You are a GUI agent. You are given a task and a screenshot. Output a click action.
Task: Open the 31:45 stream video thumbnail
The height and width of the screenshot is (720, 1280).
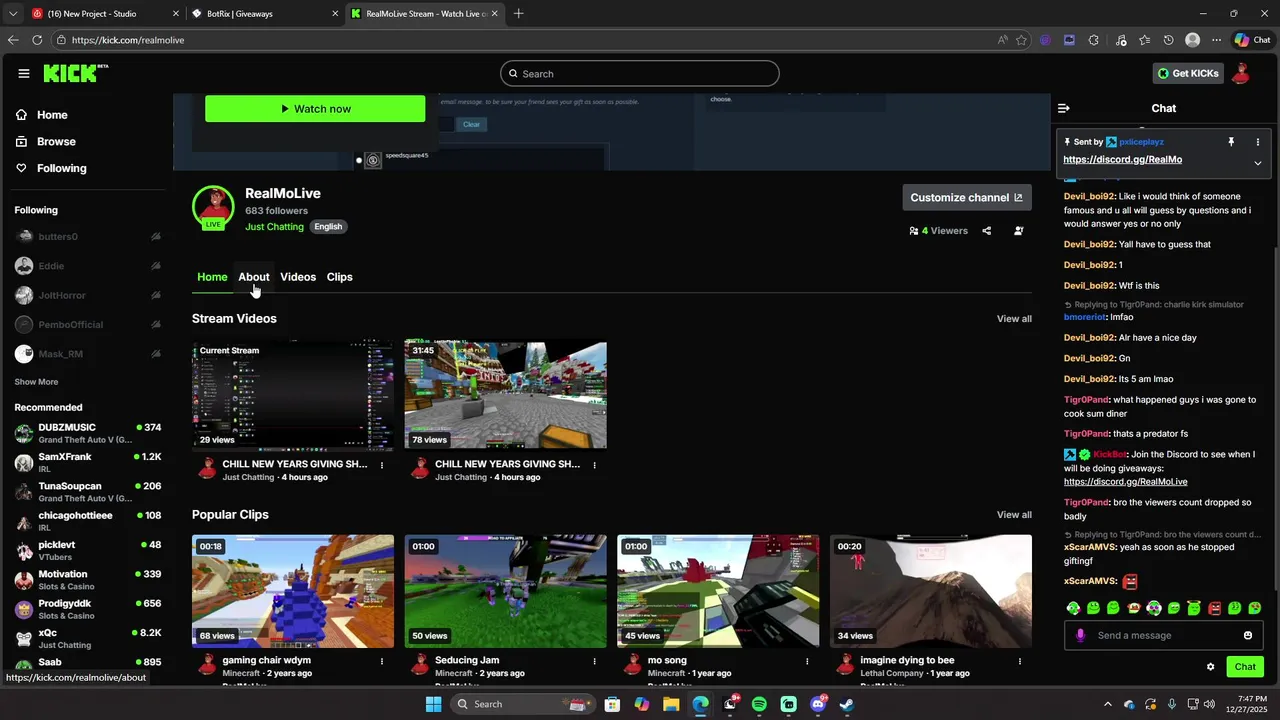pos(505,395)
